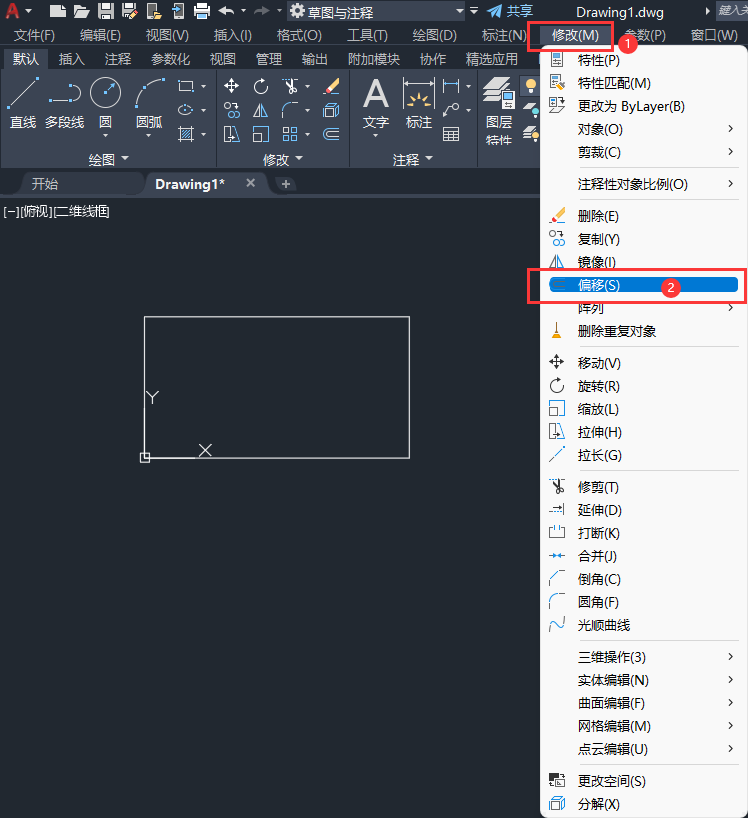Expand the Draw (绘图) panel flyout
748x818 pixels.
[108, 159]
